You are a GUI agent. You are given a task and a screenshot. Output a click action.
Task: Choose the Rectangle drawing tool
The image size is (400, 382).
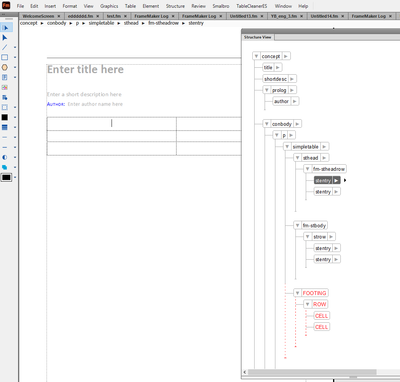coord(5,57)
